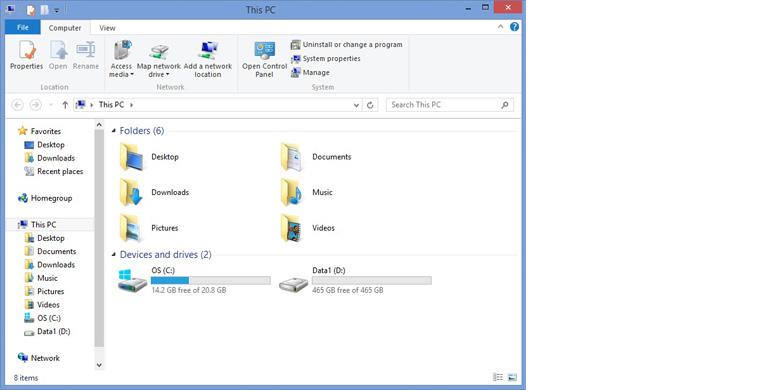780x390 pixels.
Task: Switch to Details view icon
Action: [x=498, y=378]
